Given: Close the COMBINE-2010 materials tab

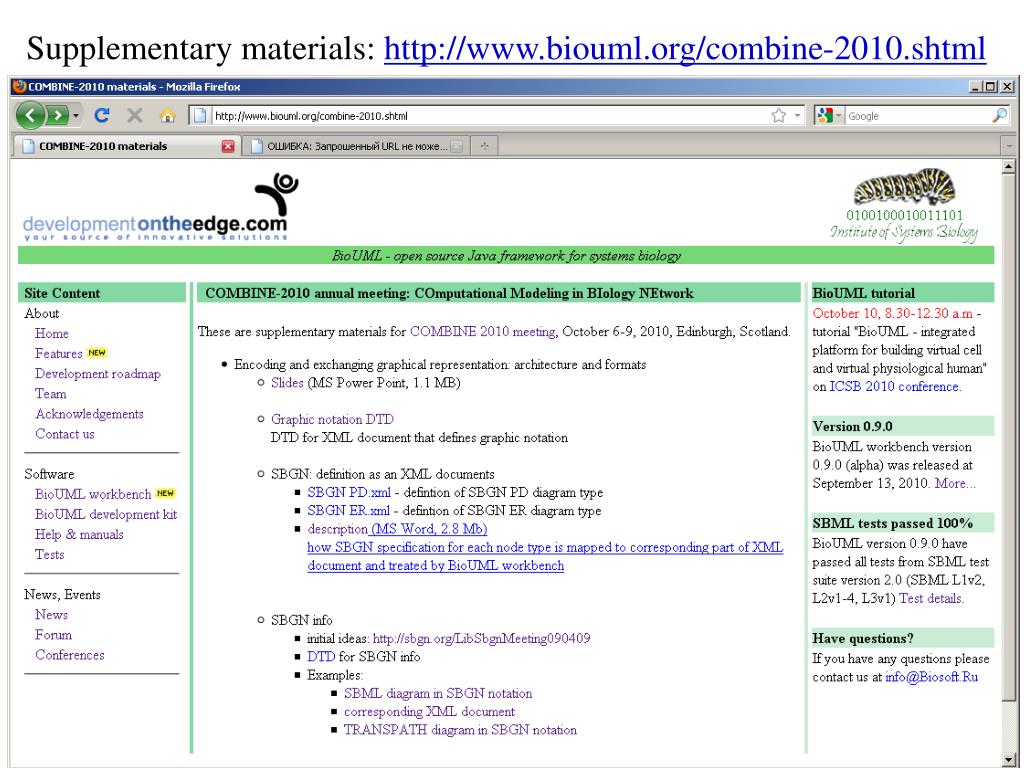Looking at the screenshot, I should pyautogui.click(x=228, y=146).
